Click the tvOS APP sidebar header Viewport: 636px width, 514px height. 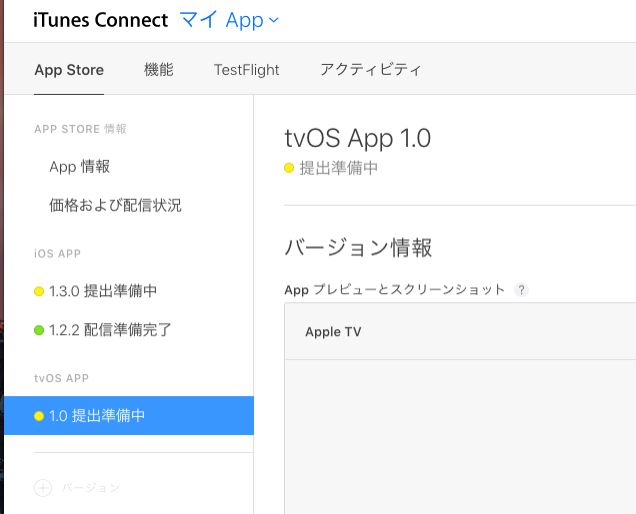(x=61, y=378)
